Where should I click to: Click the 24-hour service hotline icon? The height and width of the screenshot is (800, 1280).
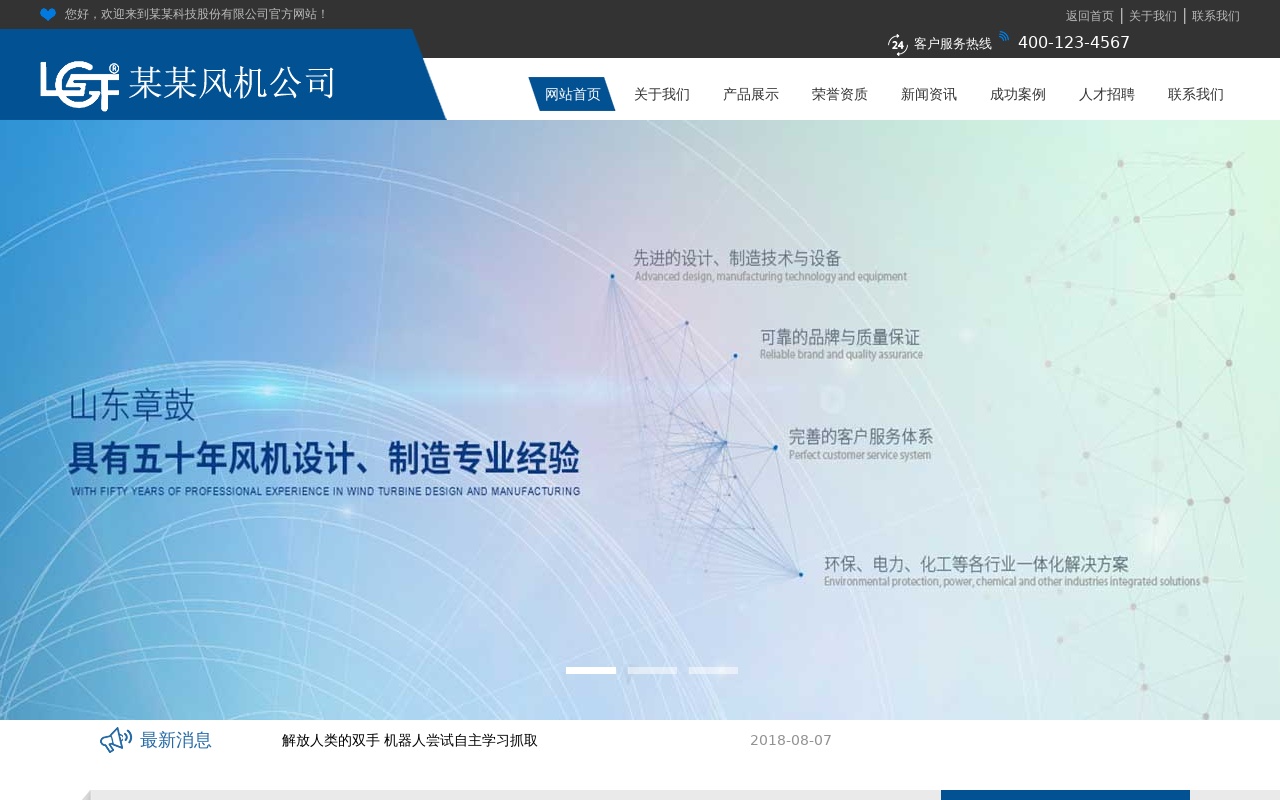(898, 44)
